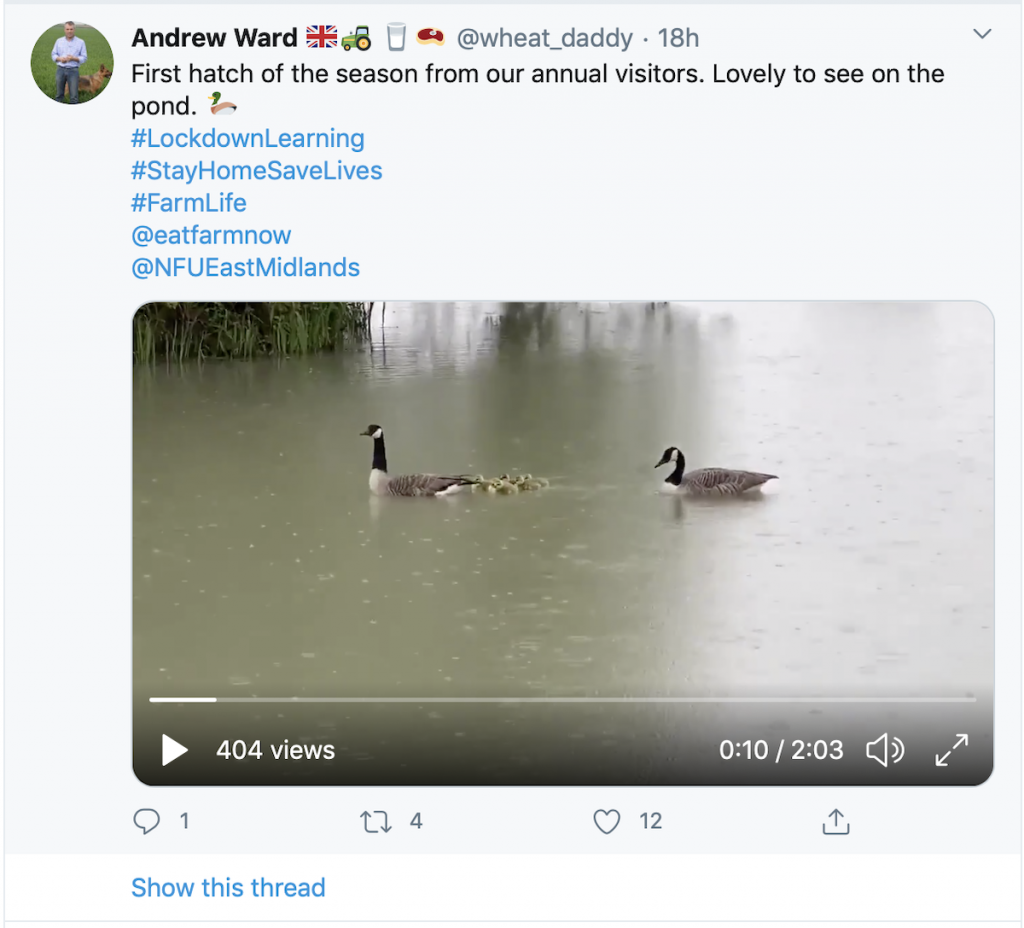Mute the video volume speaker icon
Screen dimensions: 1024x928
point(884,750)
